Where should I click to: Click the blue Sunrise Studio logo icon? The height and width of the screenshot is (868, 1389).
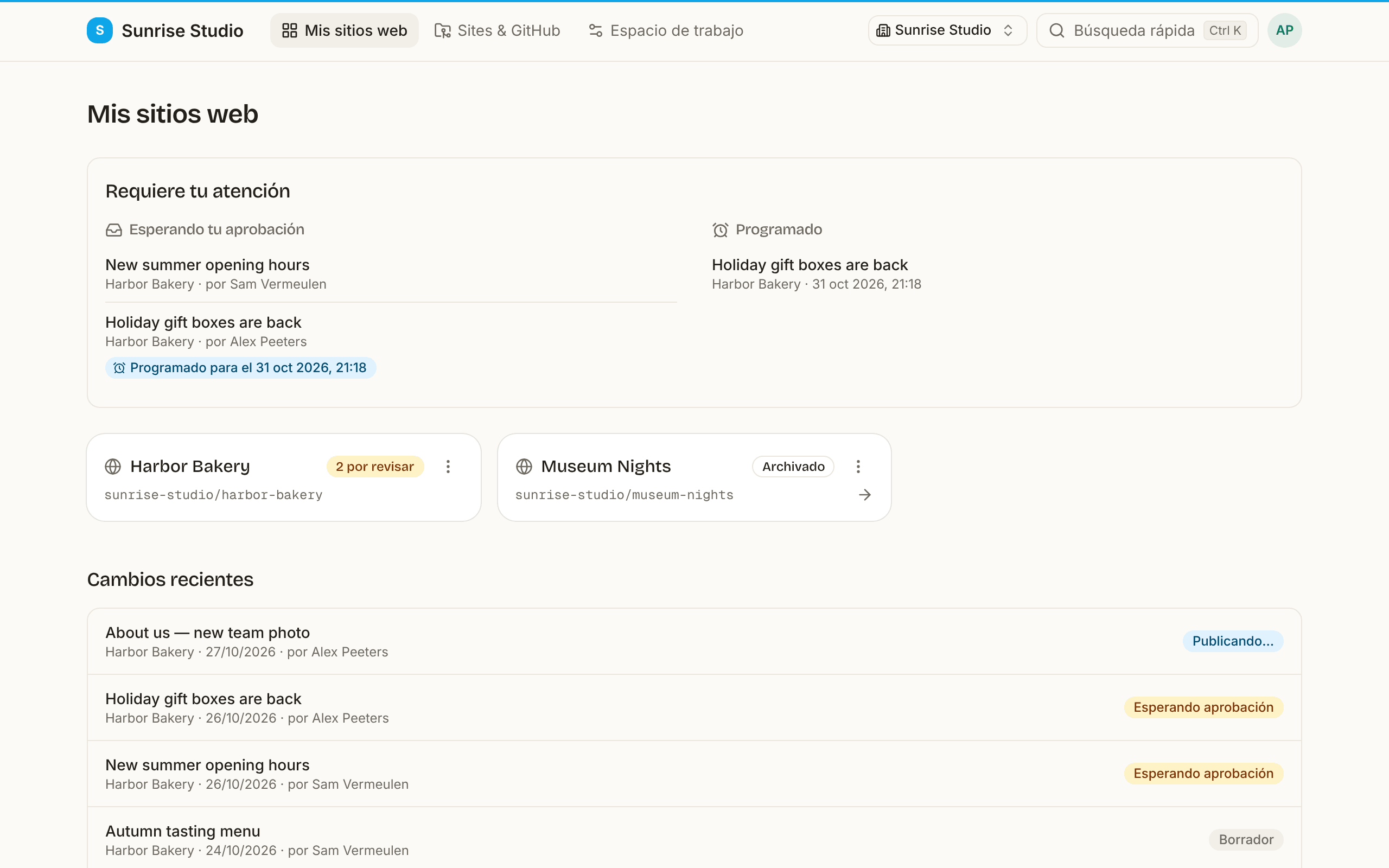click(x=99, y=30)
